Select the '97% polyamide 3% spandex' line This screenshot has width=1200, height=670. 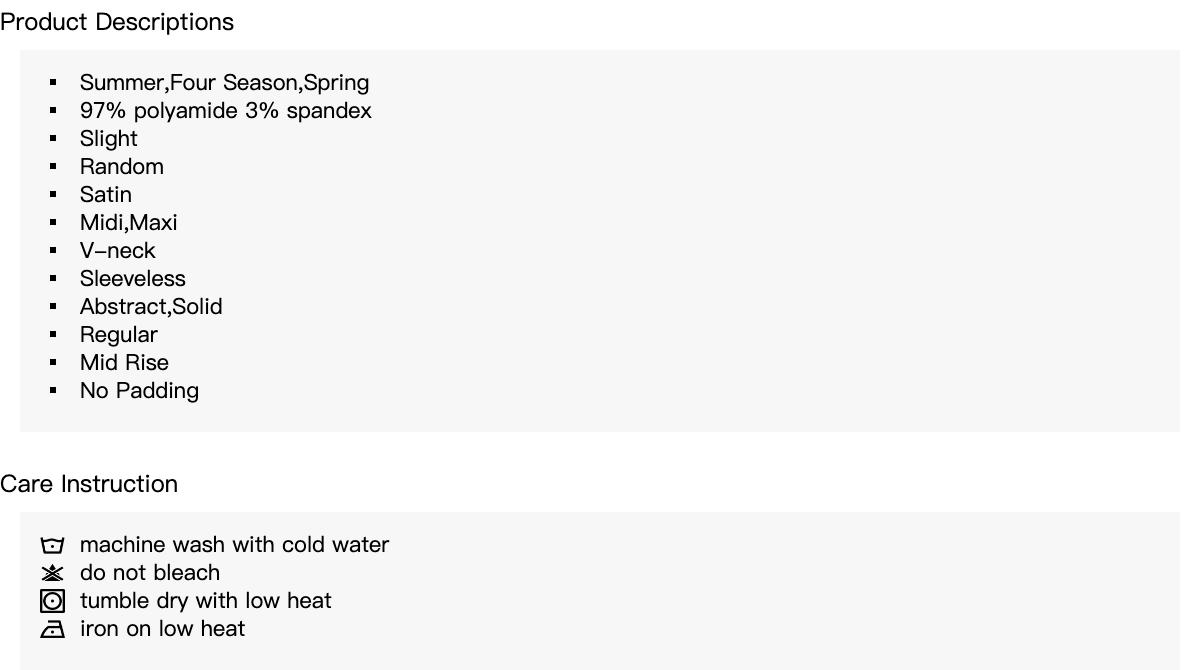point(225,111)
